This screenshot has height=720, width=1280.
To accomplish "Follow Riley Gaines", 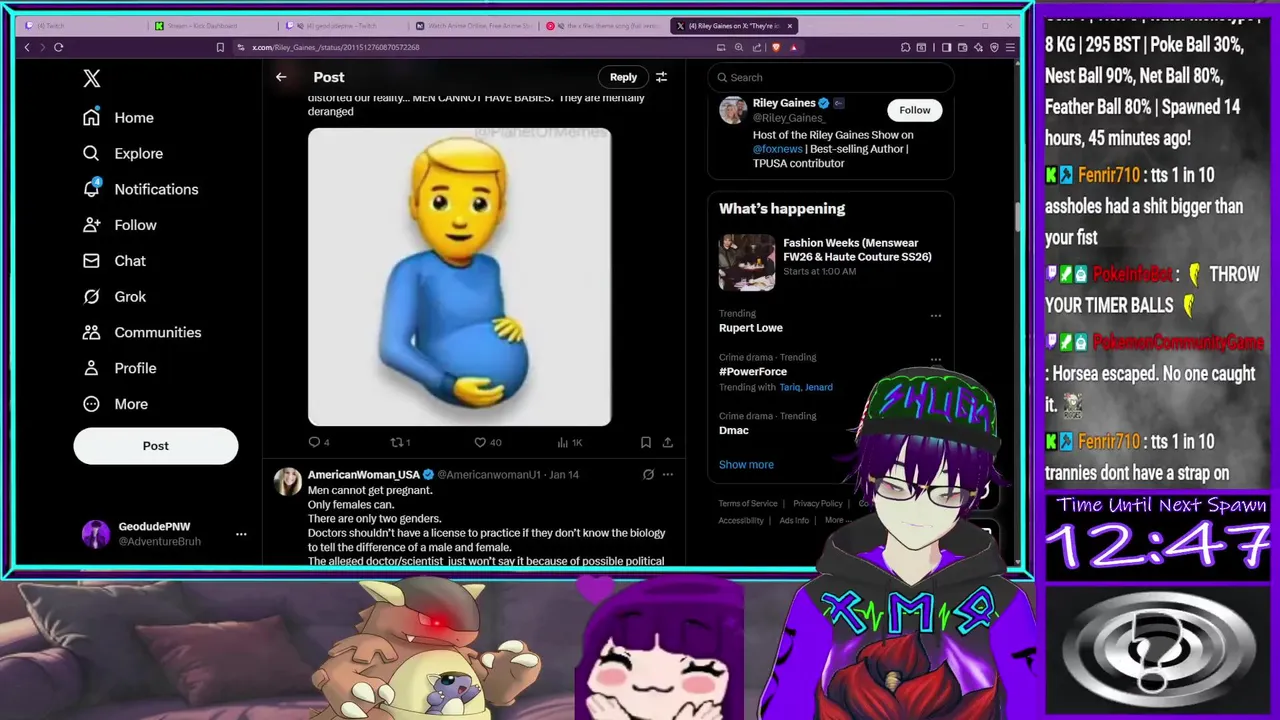I will click(914, 110).
